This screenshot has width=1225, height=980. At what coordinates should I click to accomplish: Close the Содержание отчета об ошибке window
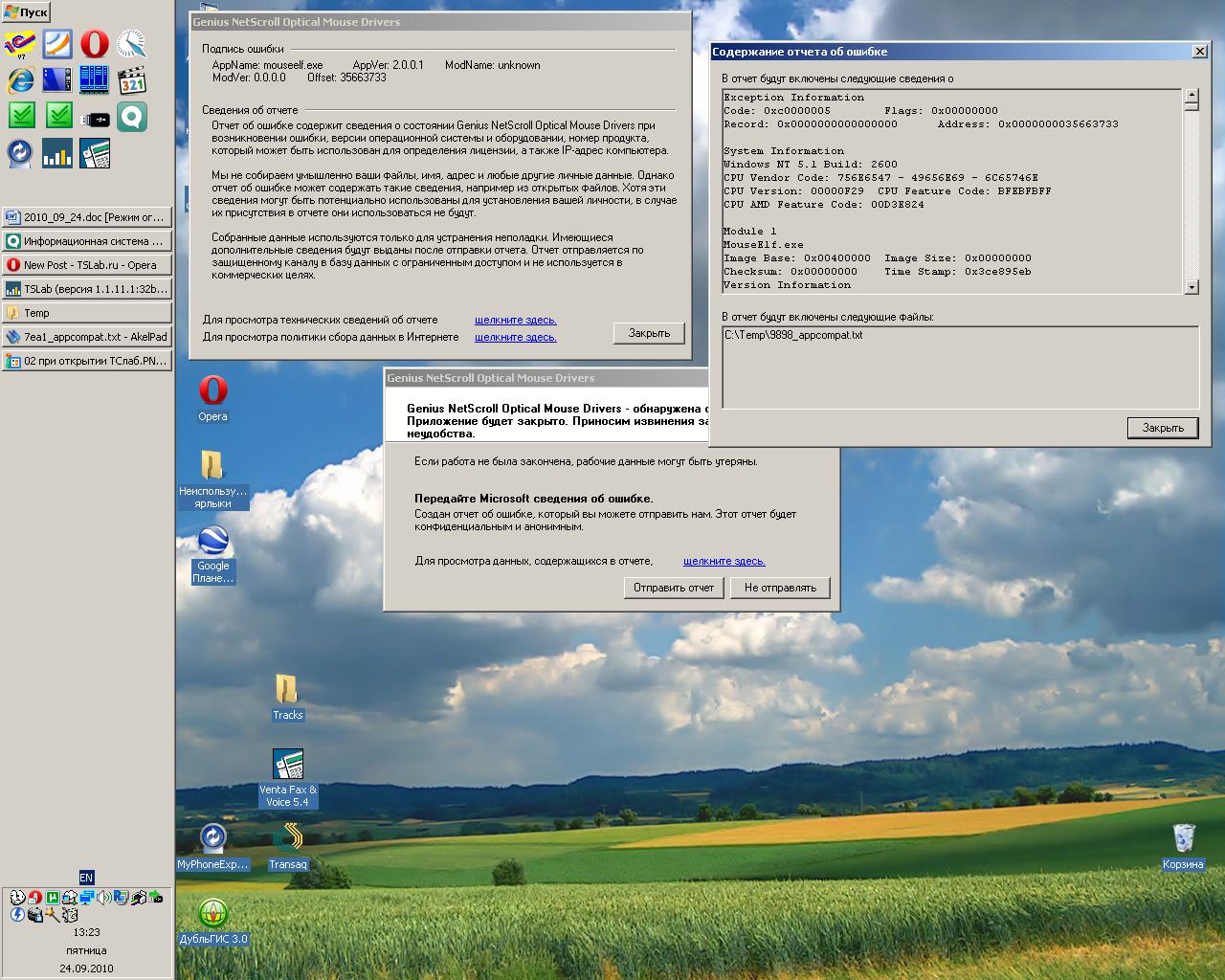(1200, 52)
